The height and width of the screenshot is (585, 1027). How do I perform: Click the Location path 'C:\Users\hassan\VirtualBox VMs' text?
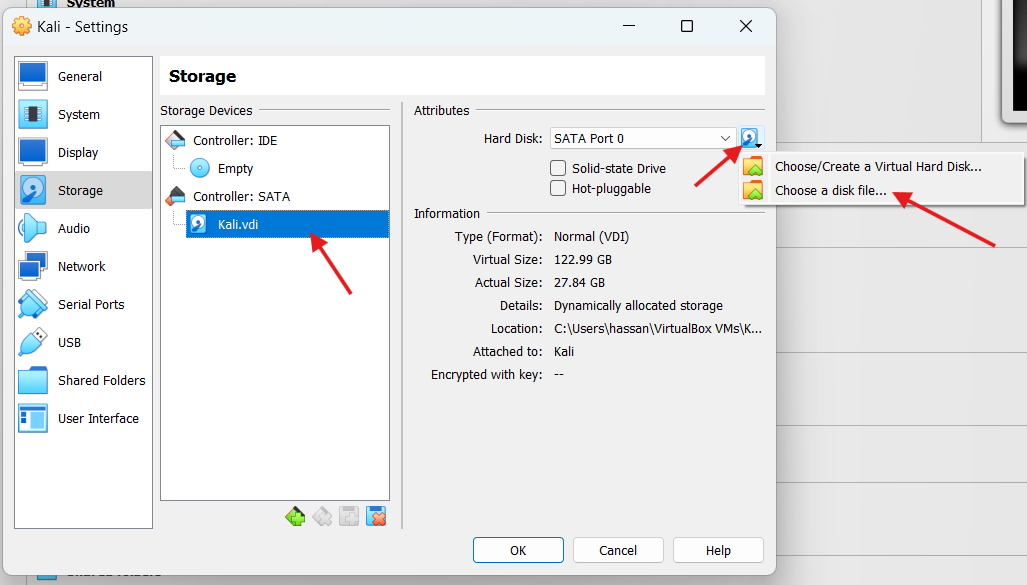(658, 329)
